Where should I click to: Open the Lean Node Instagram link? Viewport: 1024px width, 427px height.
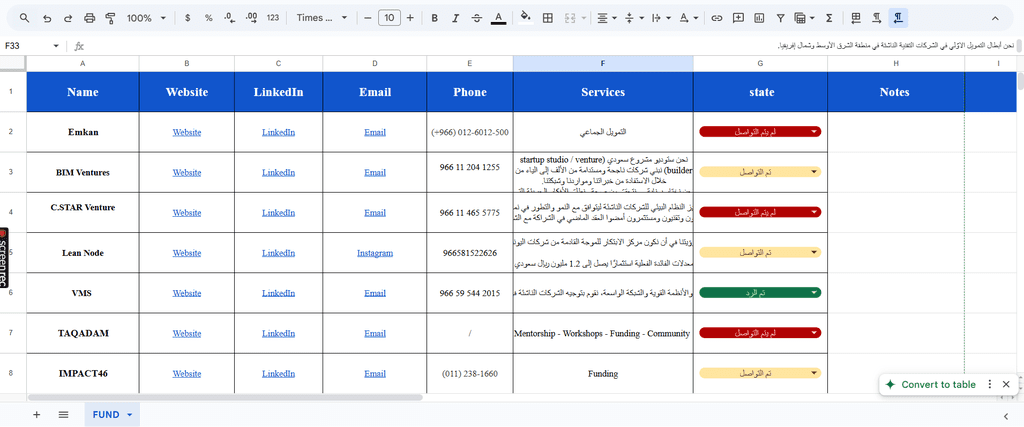[x=375, y=253]
